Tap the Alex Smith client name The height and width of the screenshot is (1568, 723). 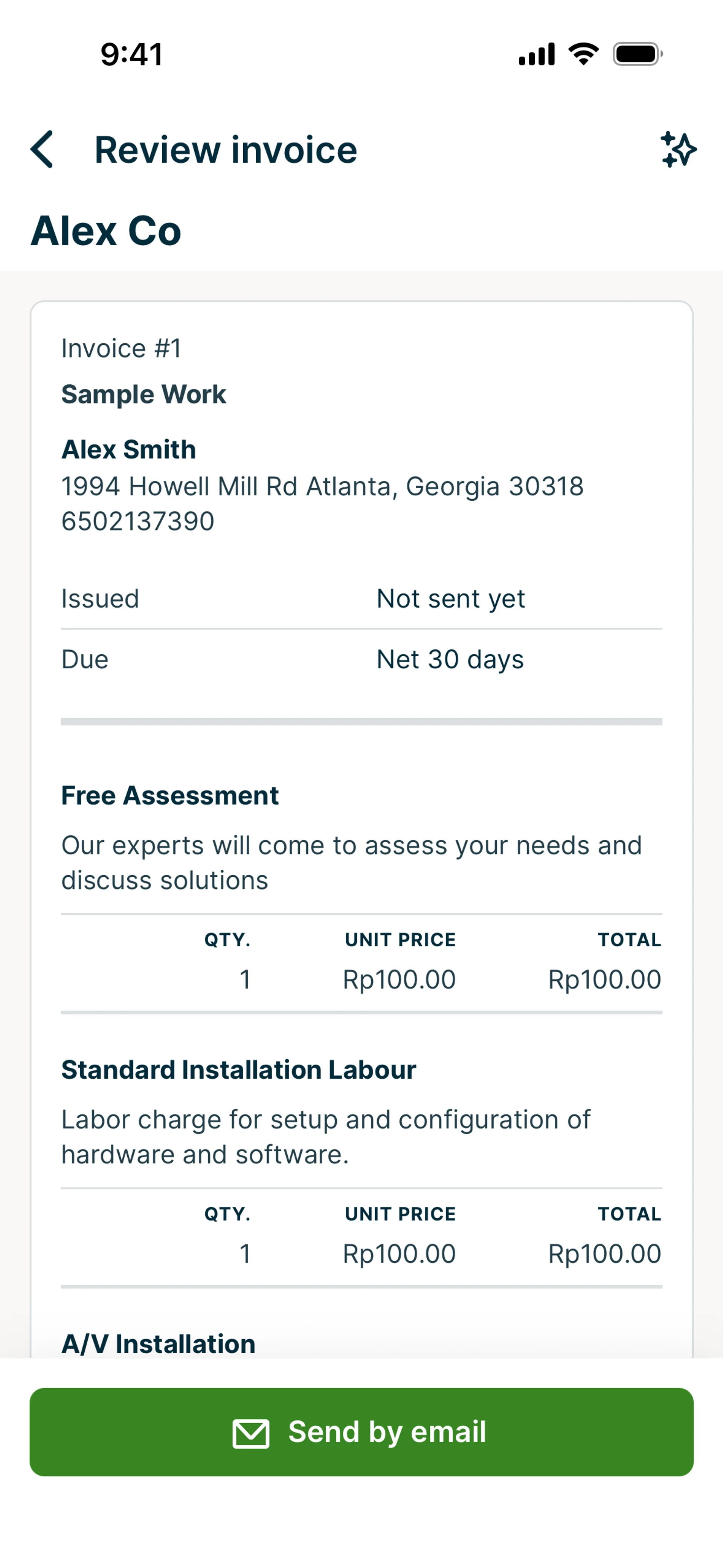pos(128,450)
